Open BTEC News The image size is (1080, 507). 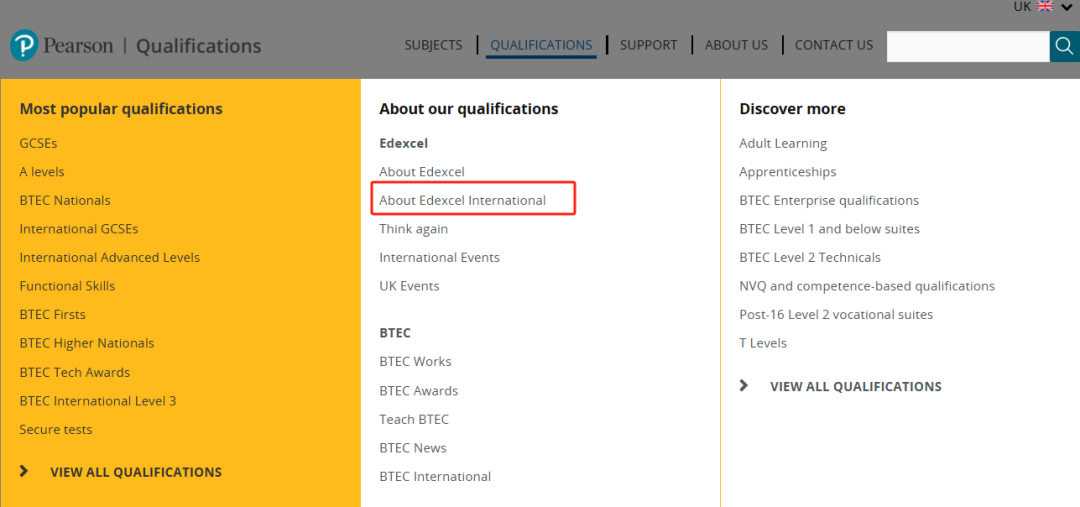[413, 448]
